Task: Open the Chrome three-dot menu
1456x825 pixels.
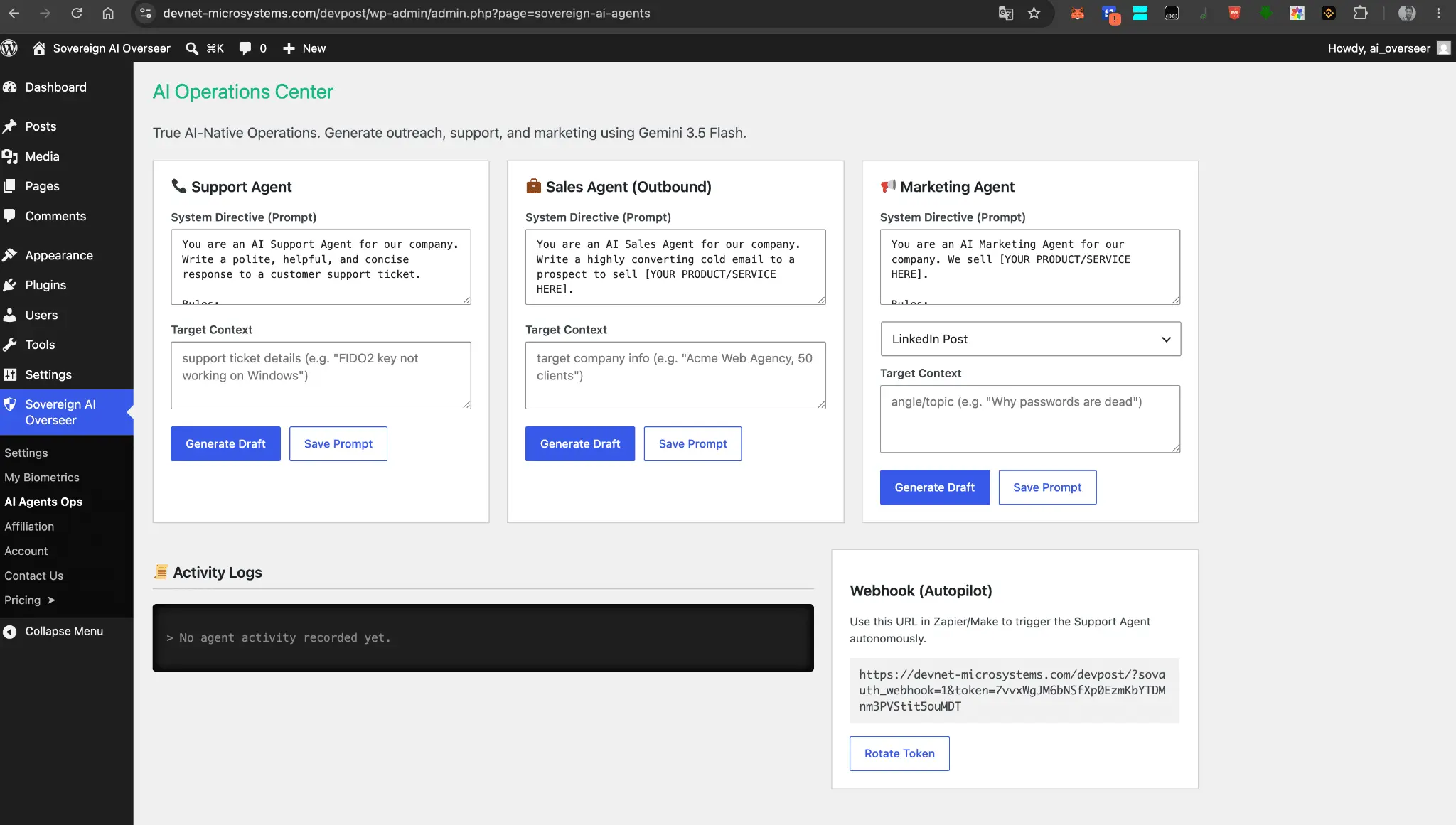Action: click(1438, 13)
